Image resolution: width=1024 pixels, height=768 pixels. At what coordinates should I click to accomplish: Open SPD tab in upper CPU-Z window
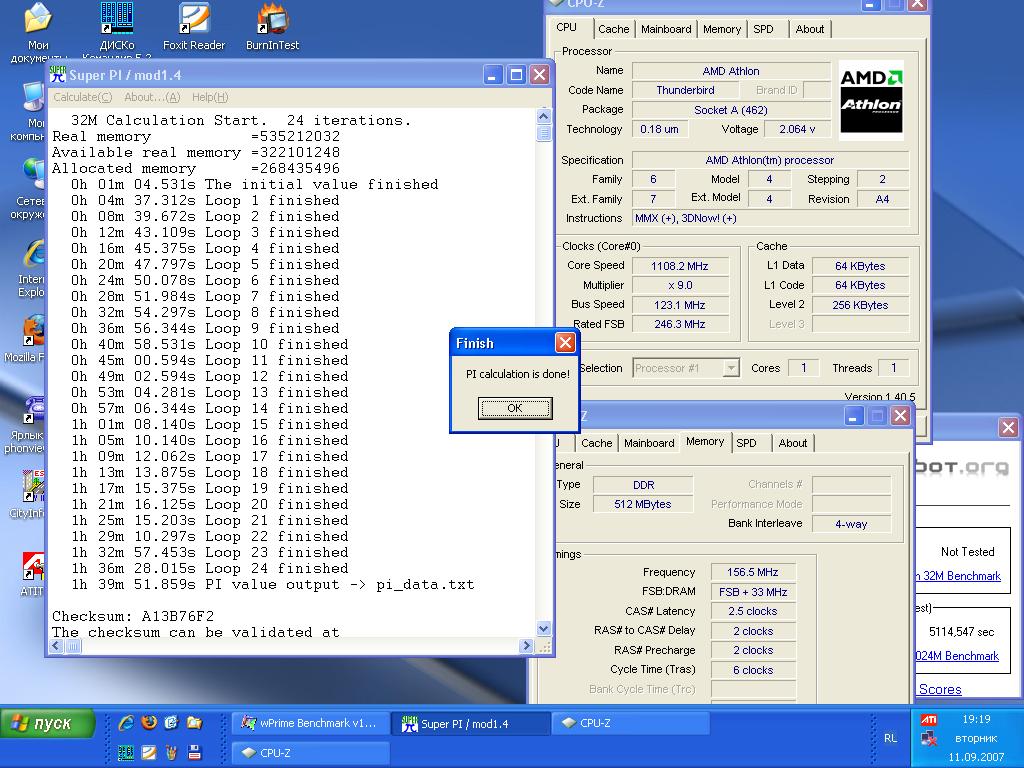pyautogui.click(x=763, y=29)
